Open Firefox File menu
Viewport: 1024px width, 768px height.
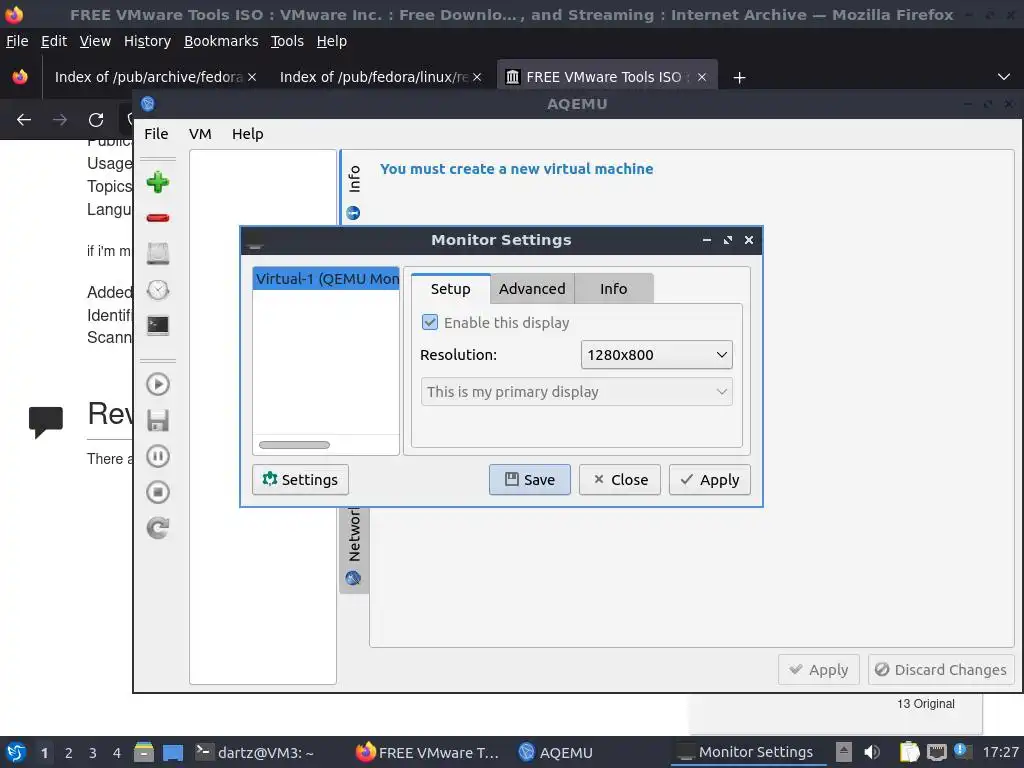(17, 41)
